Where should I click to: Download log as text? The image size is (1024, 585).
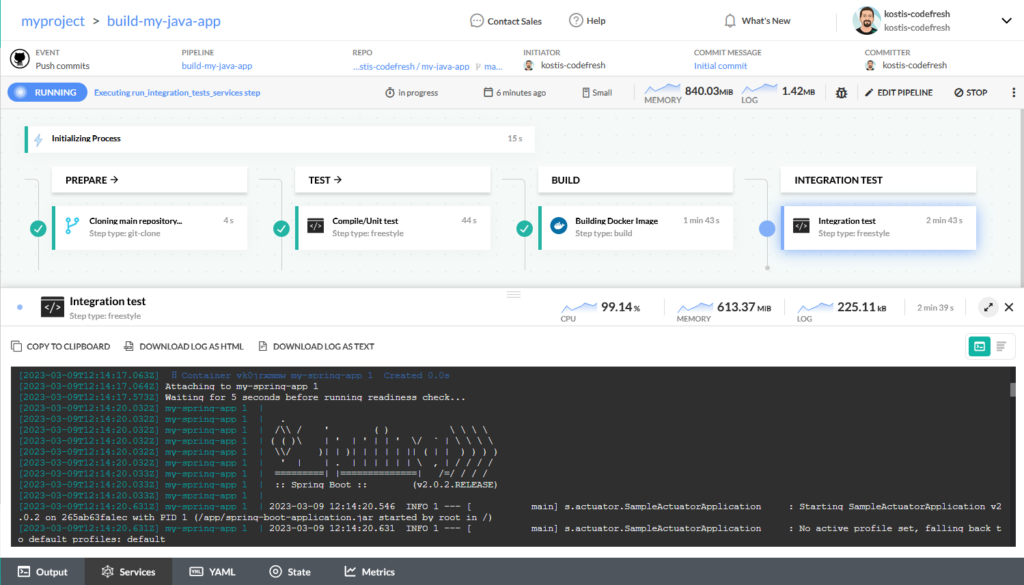point(317,347)
